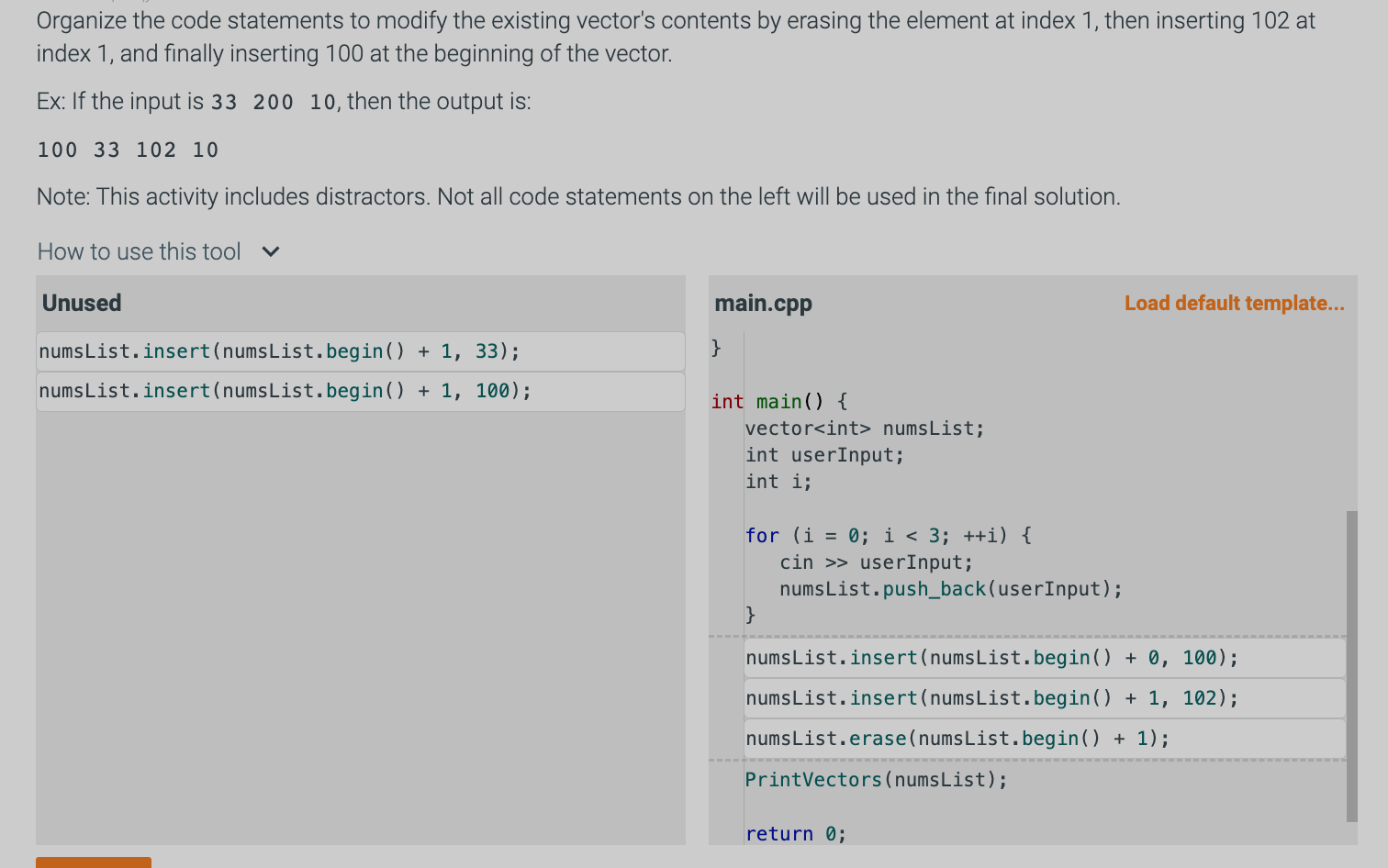This screenshot has width=1388, height=868.
Task: Click the numsList.push_back(userInput); line
Action: [951, 589]
